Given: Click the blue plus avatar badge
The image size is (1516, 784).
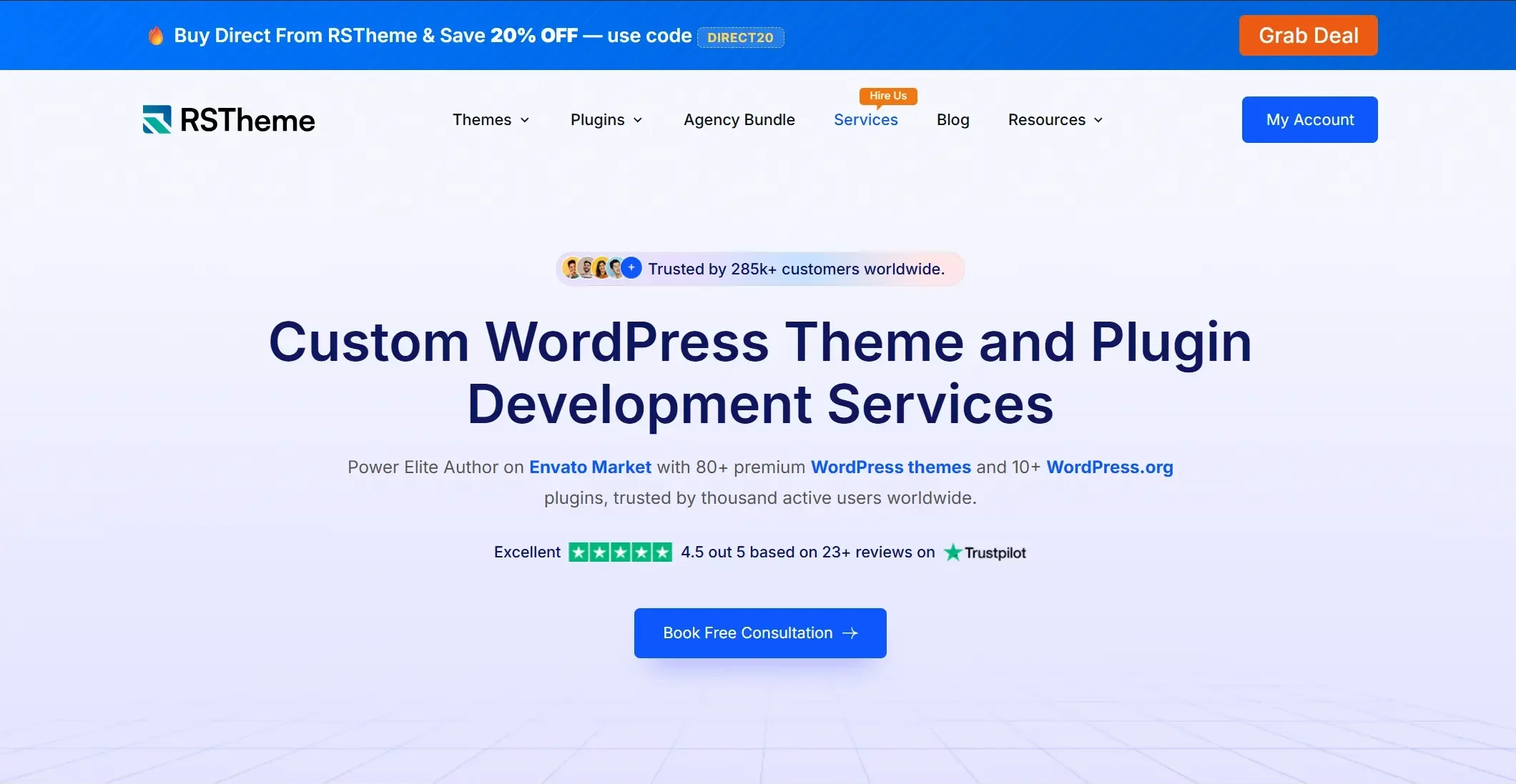Looking at the screenshot, I should pos(631,268).
